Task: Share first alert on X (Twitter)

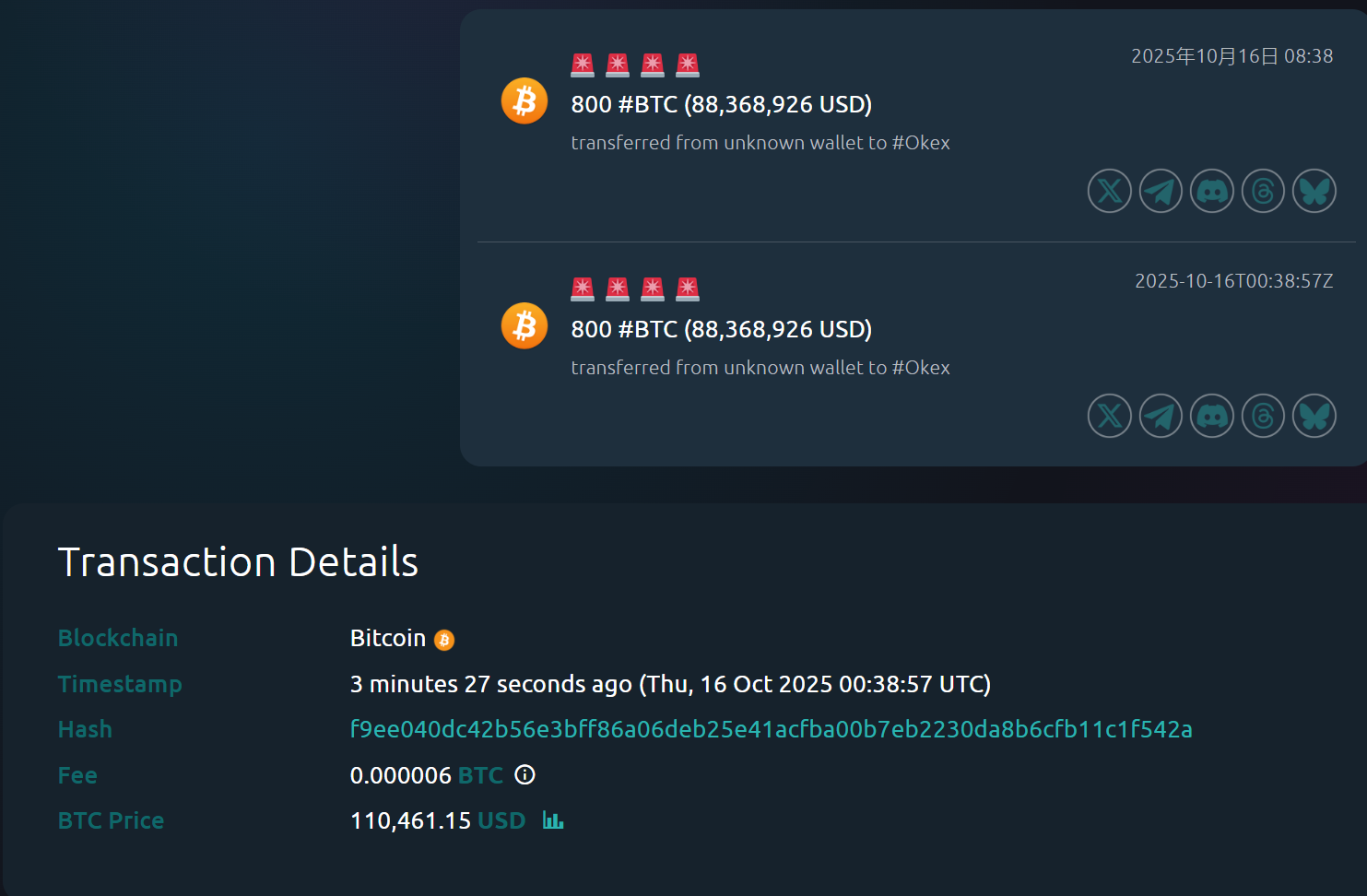Action: click(1109, 191)
